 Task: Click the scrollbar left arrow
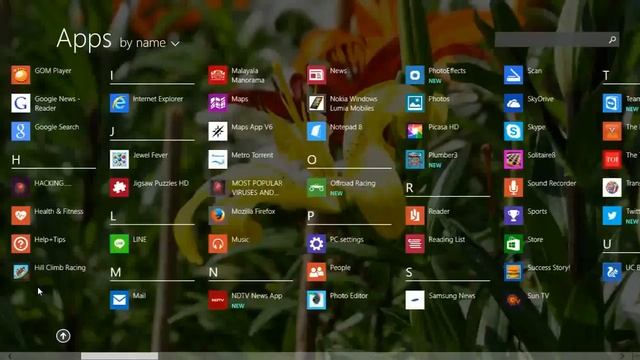(10, 356)
